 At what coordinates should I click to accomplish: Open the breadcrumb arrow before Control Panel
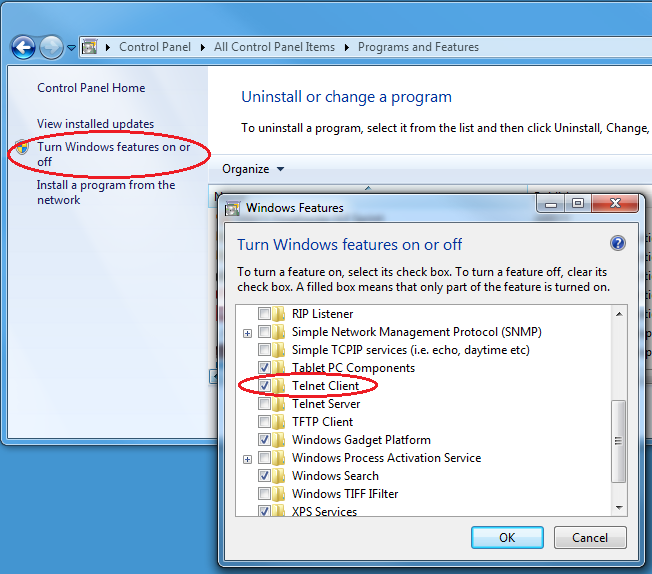(x=108, y=47)
